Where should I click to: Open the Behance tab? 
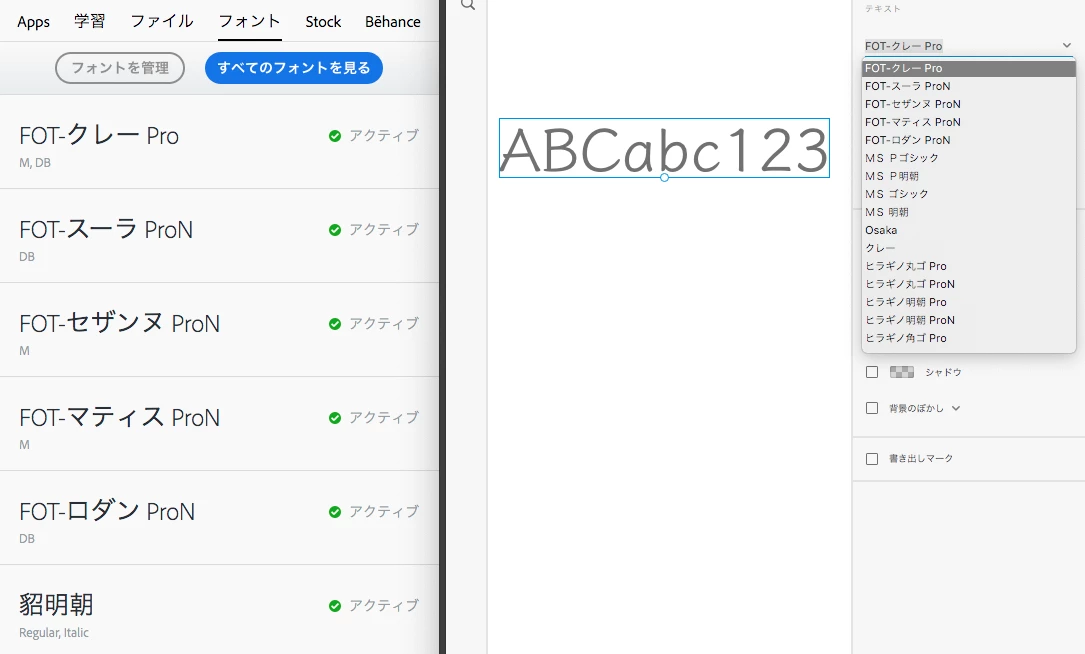(x=393, y=22)
